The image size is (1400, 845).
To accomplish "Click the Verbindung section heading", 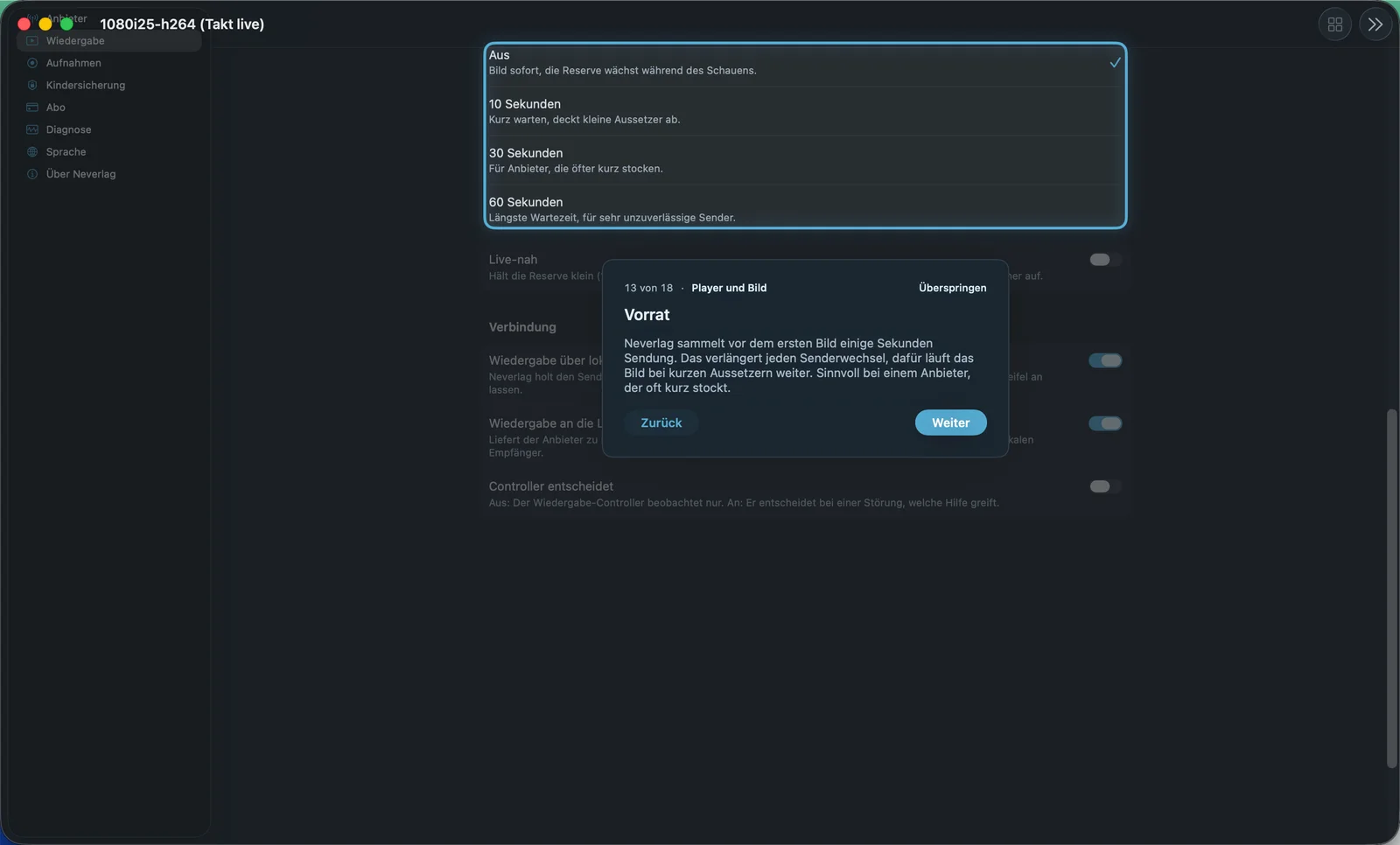I will pos(522,327).
